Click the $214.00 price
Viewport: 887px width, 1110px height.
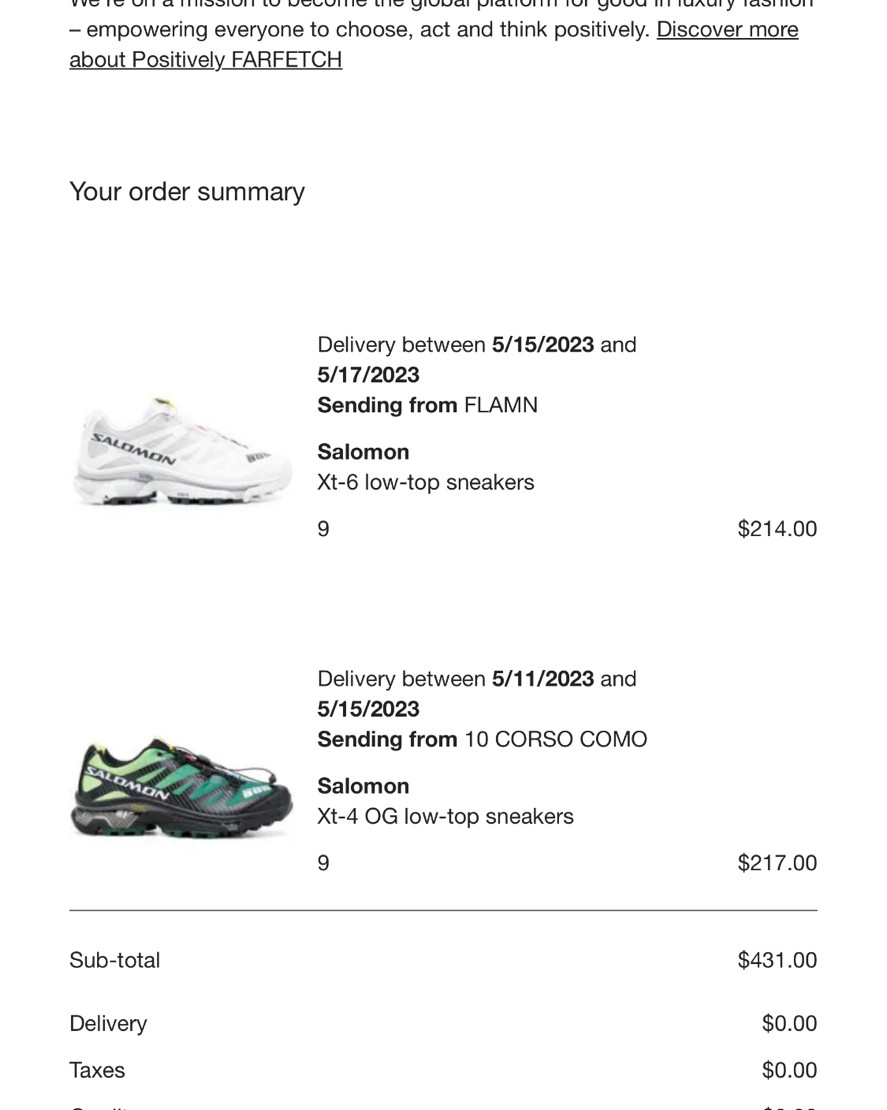[x=777, y=529]
